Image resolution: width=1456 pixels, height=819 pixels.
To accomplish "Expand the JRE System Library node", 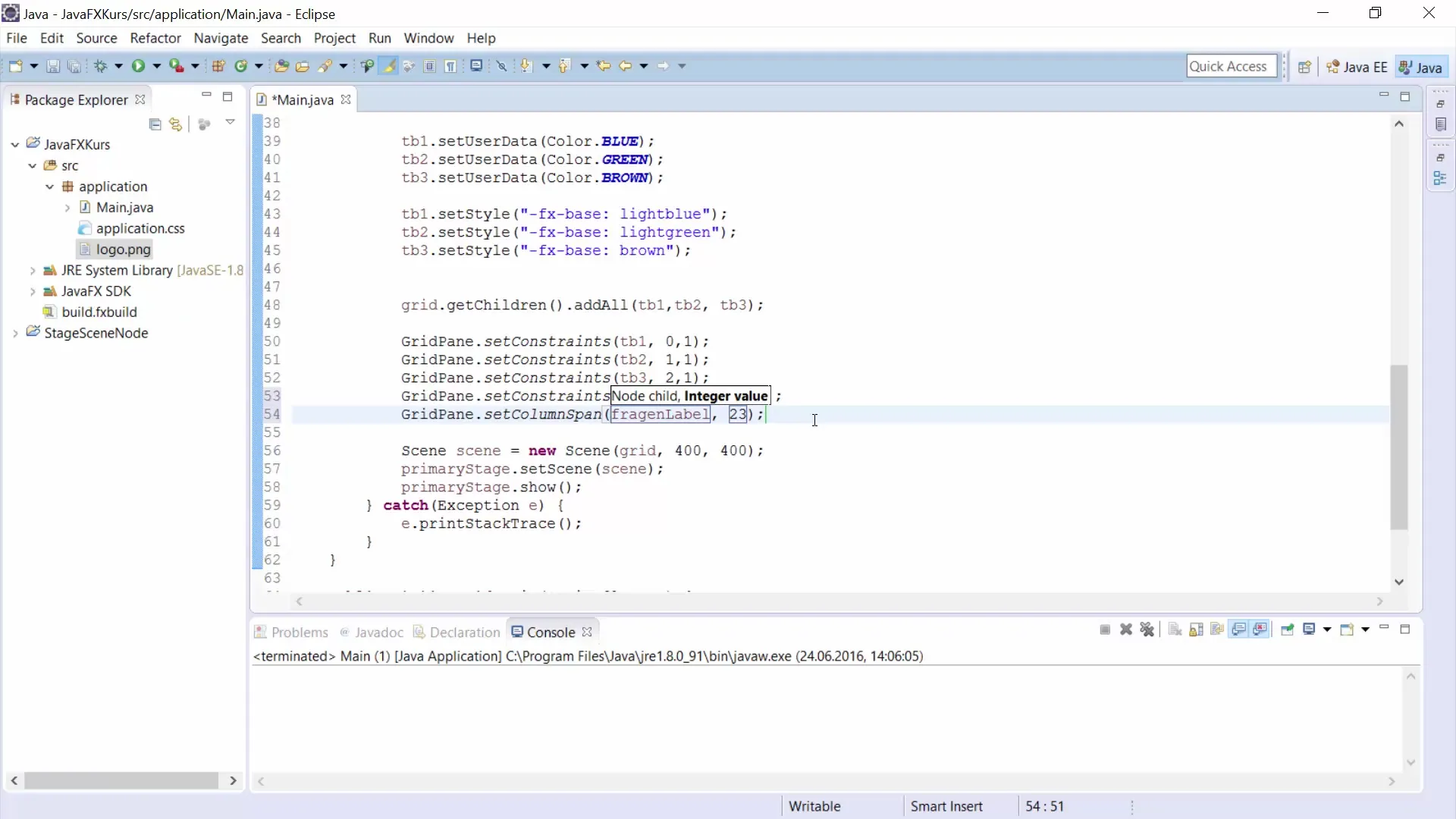I will 33,270.
